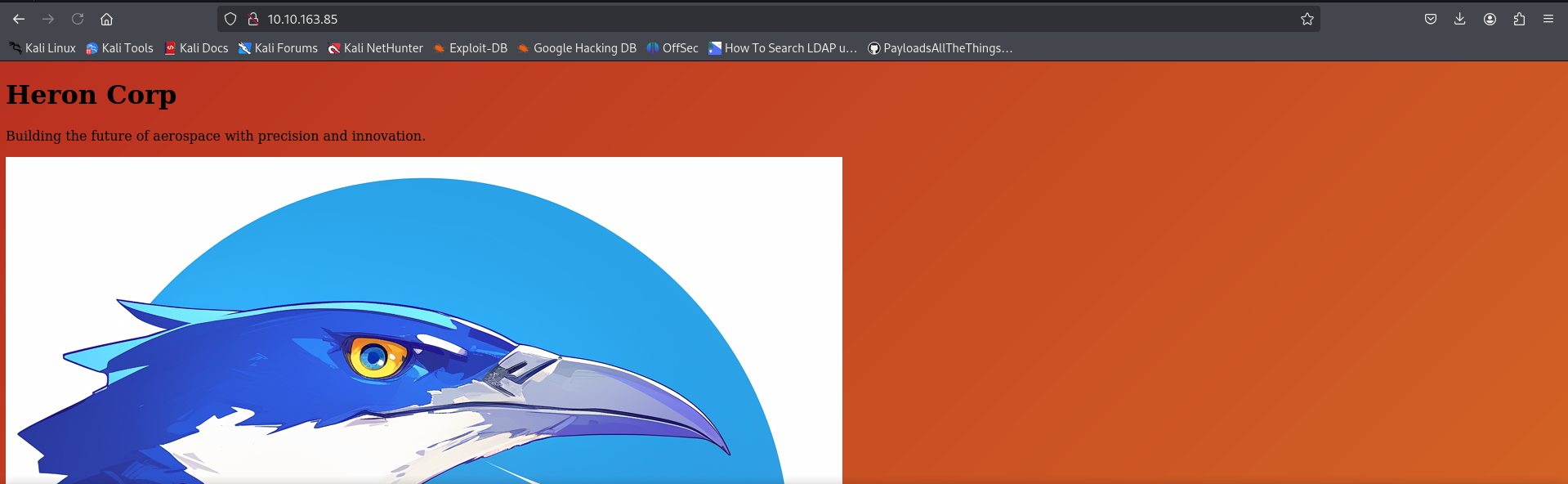The image size is (1568, 484).
Task: Open the PayloadsAllTheThings bookmark
Action: tap(940, 48)
